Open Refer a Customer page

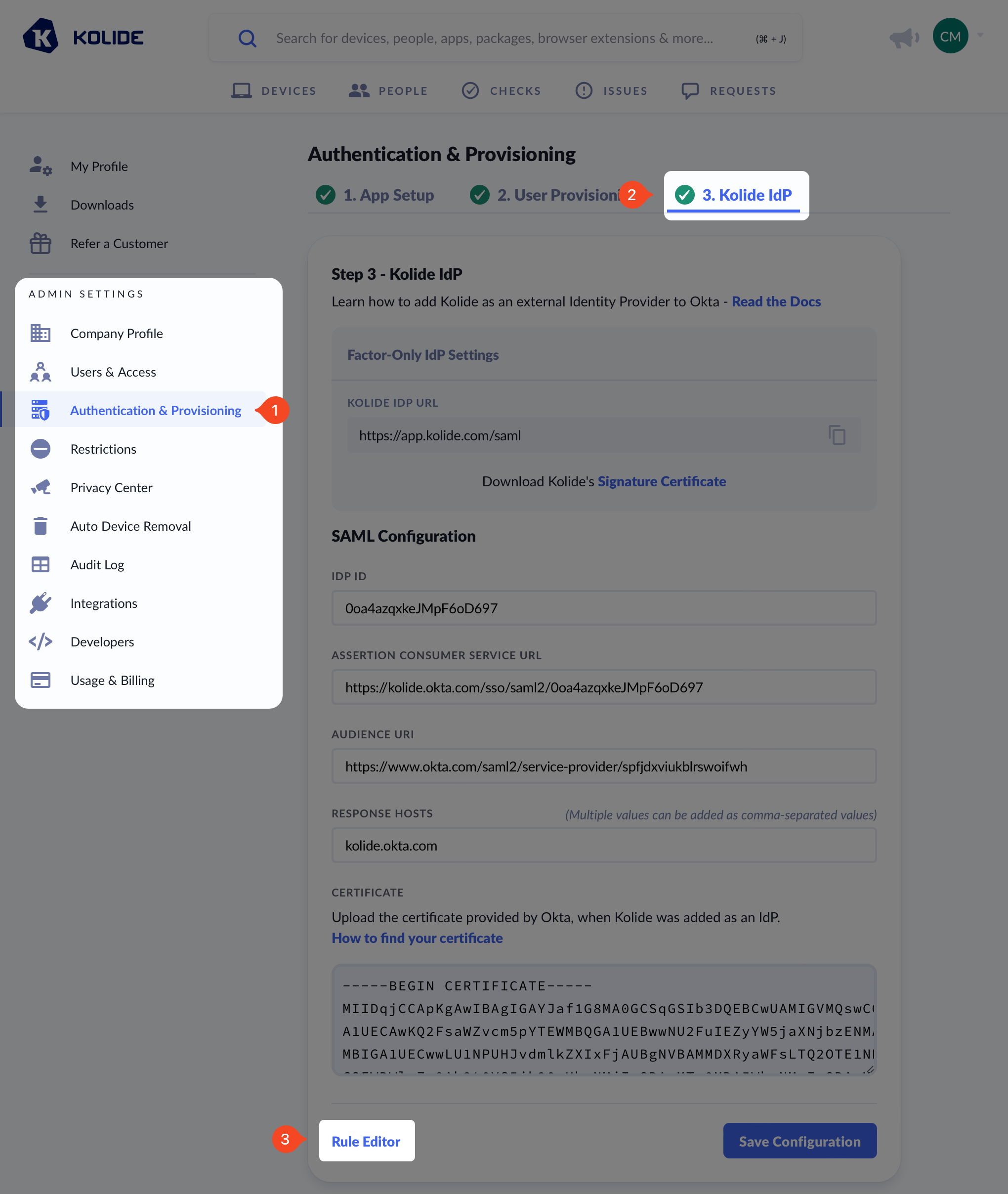tap(119, 244)
